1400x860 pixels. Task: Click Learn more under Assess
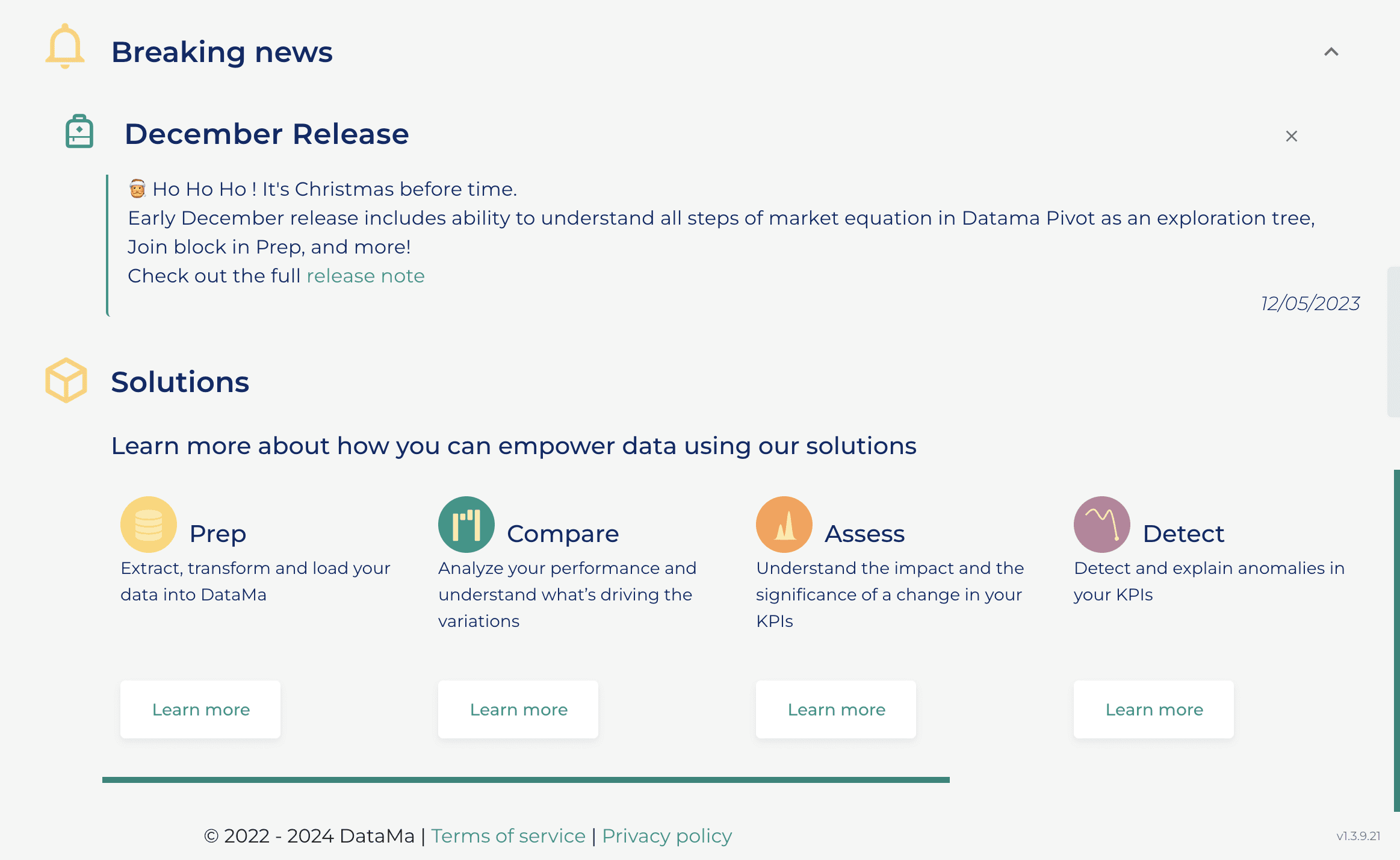coord(836,709)
